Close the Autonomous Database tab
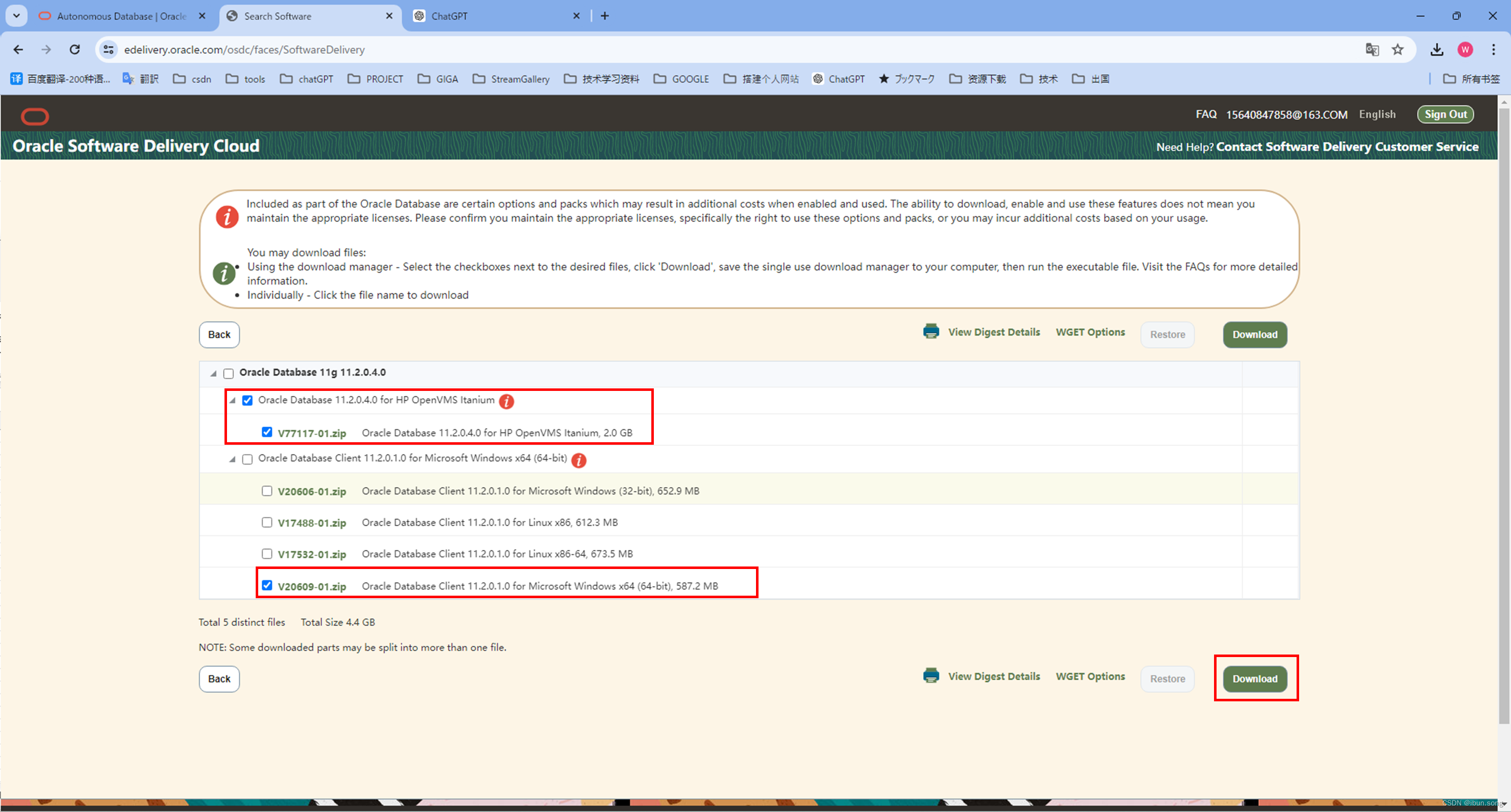This screenshot has width=1511, height=812. click(202, 16)
